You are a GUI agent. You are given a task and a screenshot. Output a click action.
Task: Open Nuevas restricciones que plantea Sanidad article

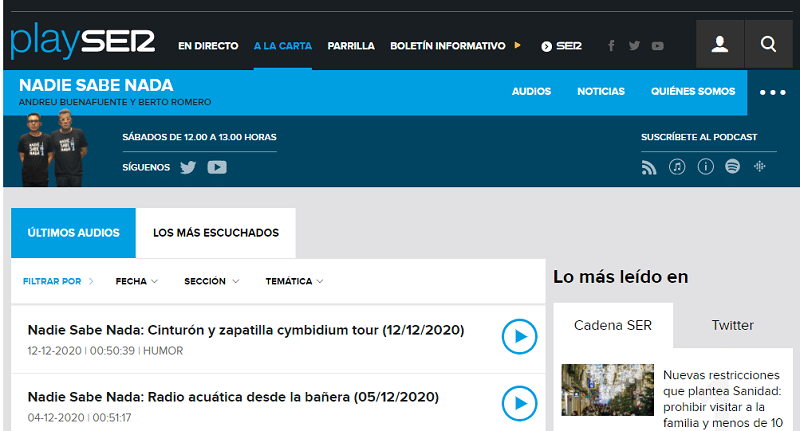(722, 399)
